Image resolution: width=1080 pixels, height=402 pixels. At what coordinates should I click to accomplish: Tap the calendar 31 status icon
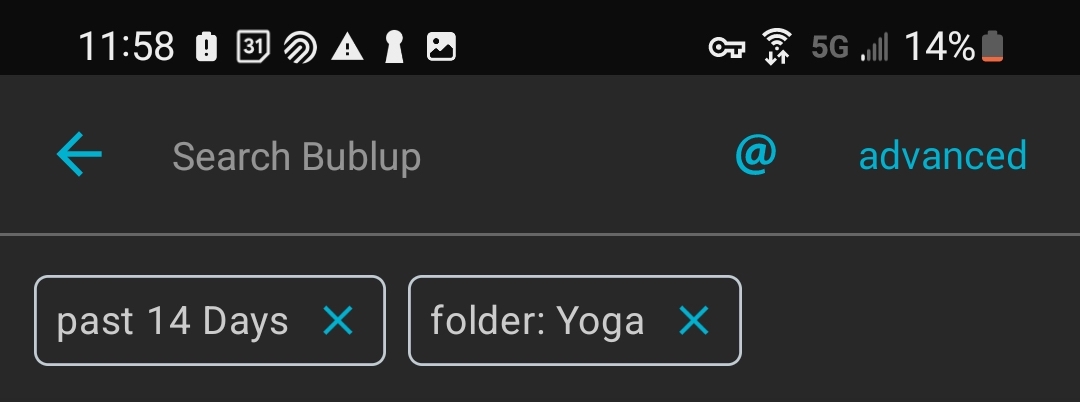[253, 47]
